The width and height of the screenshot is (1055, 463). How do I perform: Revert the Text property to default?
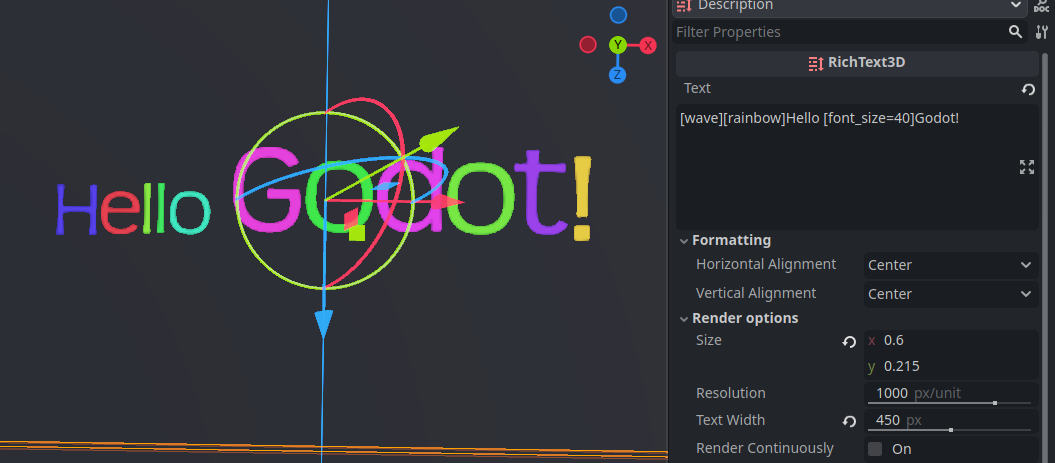click(x=1027, y=90)
